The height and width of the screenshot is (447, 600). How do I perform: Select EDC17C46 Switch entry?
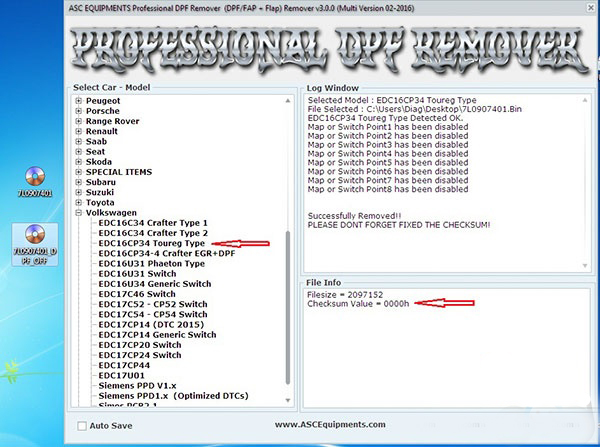tap(137, 294)
